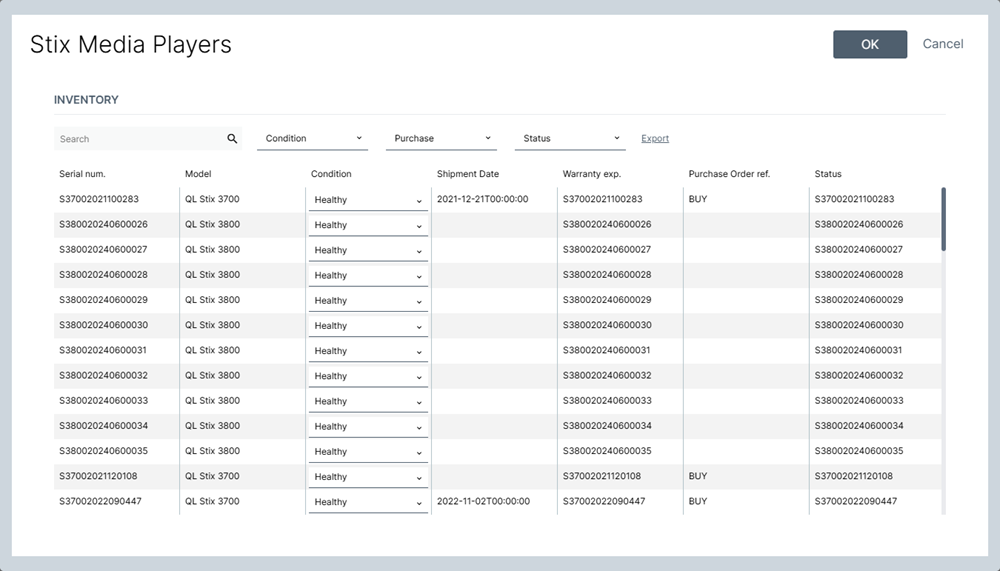Open Condition dropdown for S380020240600031
Viewport: 1000px width, 571px height.
coord(368,351)
